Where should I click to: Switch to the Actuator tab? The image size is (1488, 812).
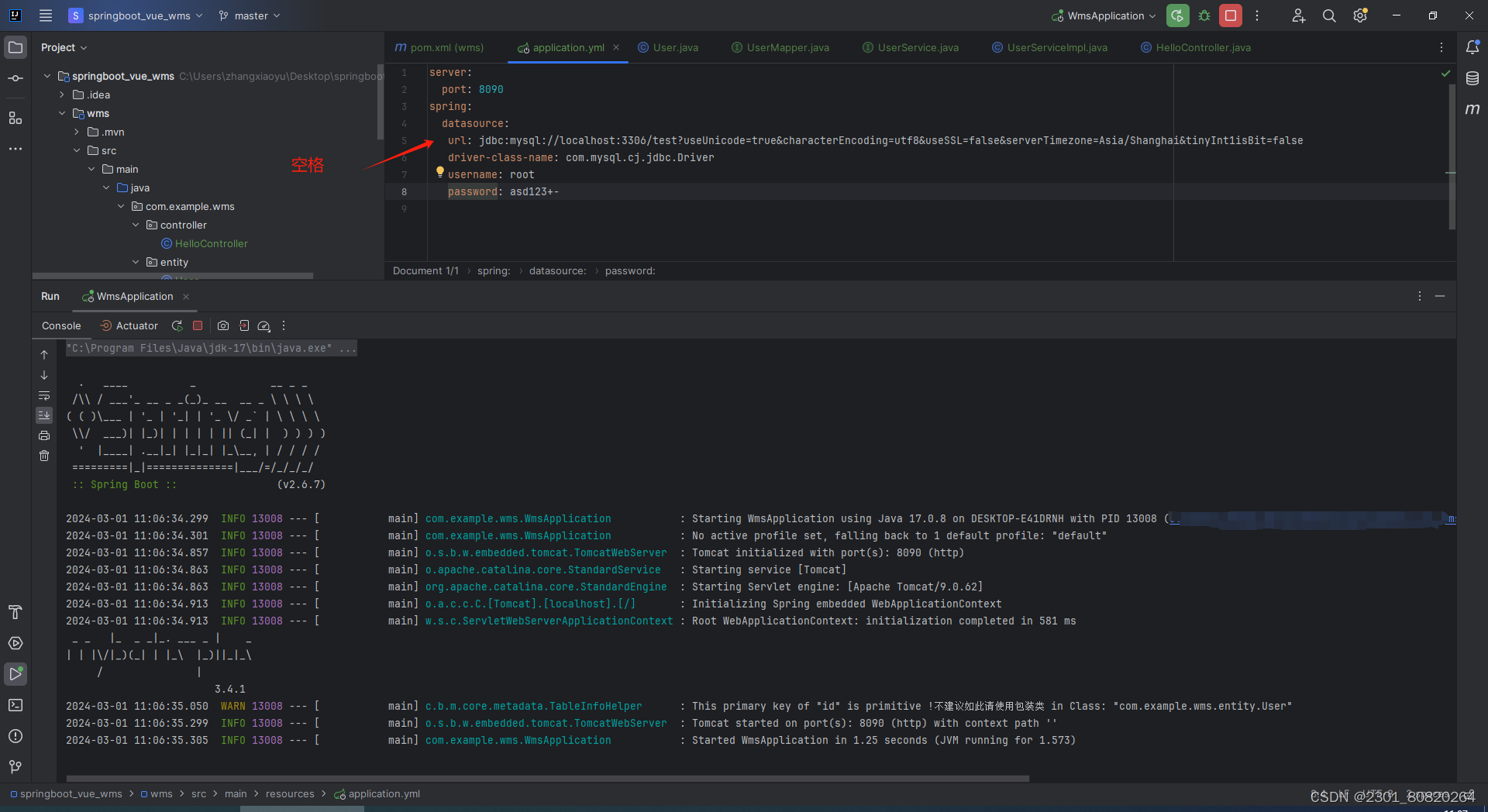coord(136,325)
